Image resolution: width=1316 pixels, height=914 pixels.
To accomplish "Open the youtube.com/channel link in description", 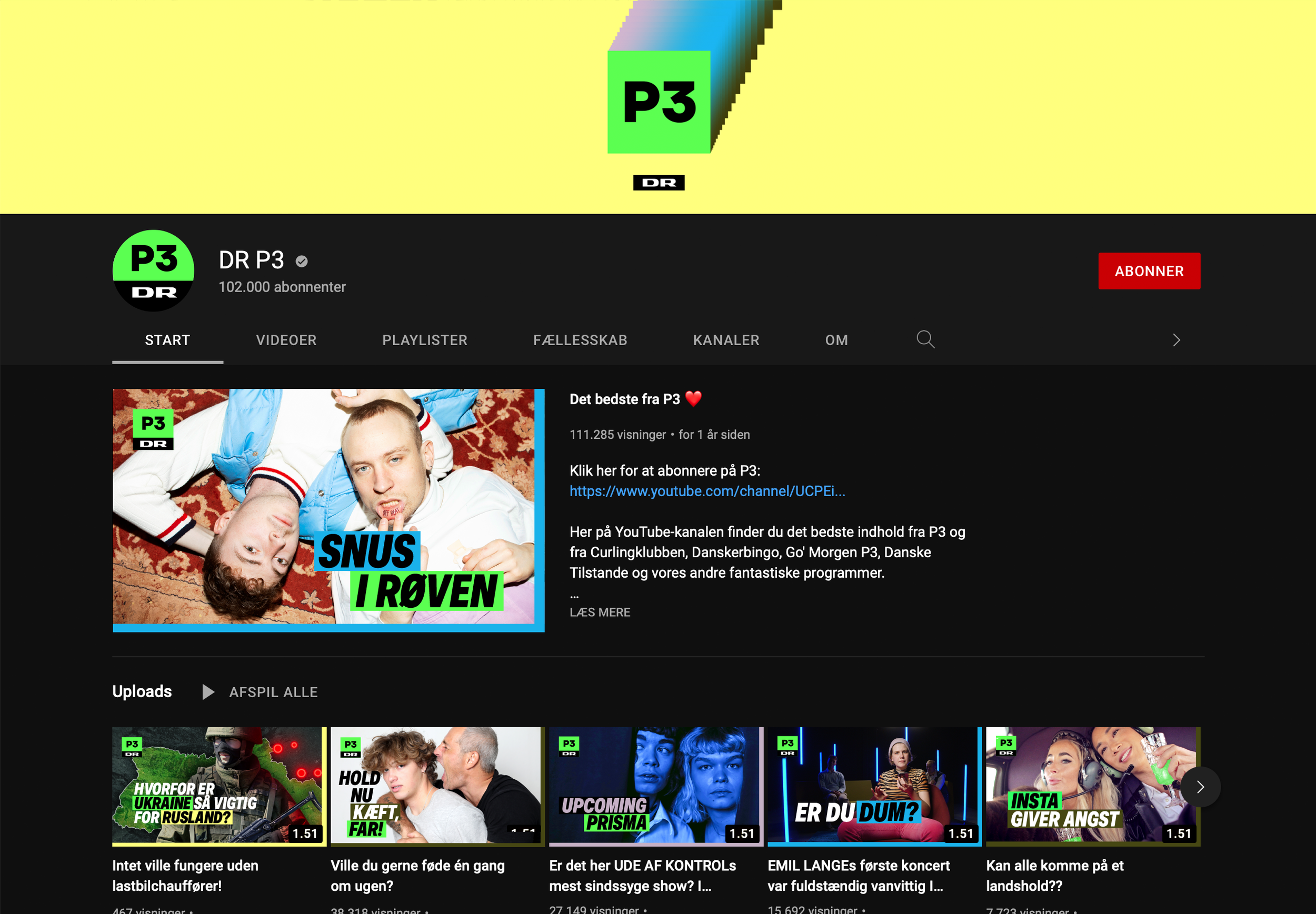I will (x=707, y=491).
